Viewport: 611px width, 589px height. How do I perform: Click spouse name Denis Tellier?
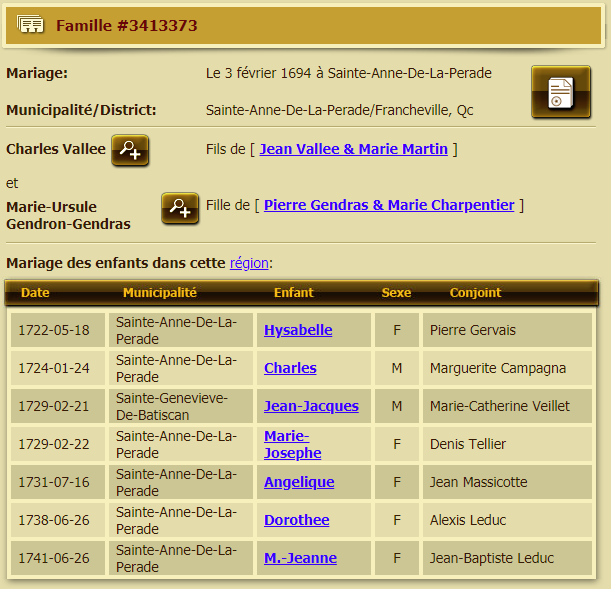pyautogui.click(x=468, y=444)
